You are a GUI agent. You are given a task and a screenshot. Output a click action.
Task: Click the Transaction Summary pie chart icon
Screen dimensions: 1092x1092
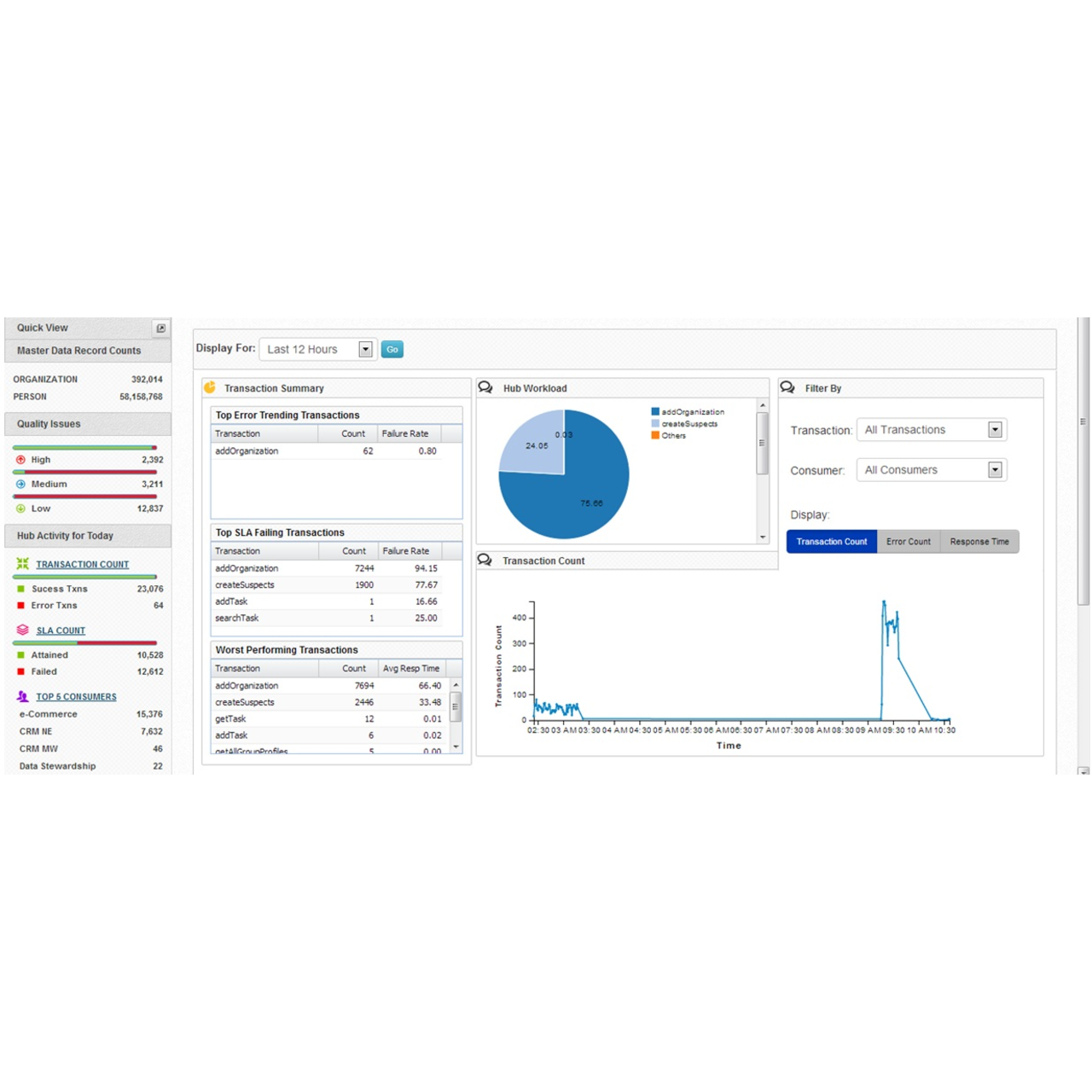[210, 387]
